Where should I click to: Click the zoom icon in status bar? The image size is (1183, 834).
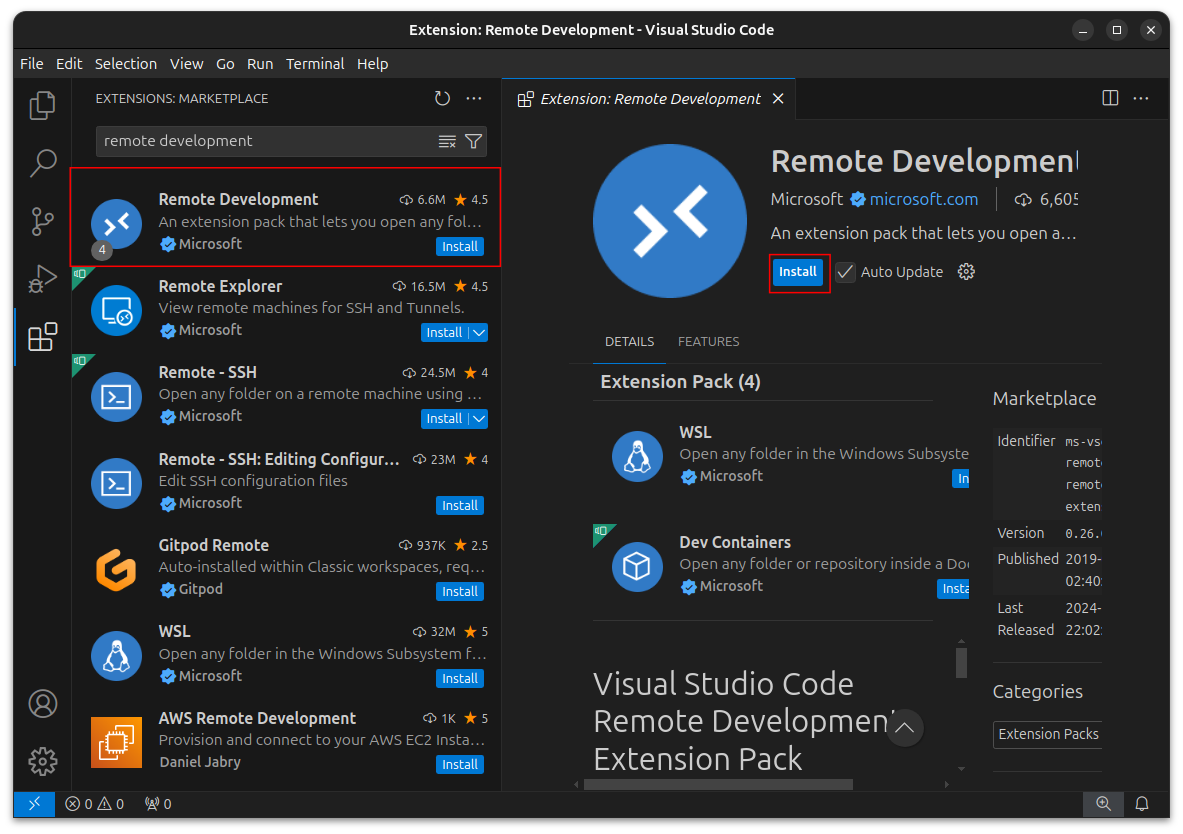pos(1103,804)
